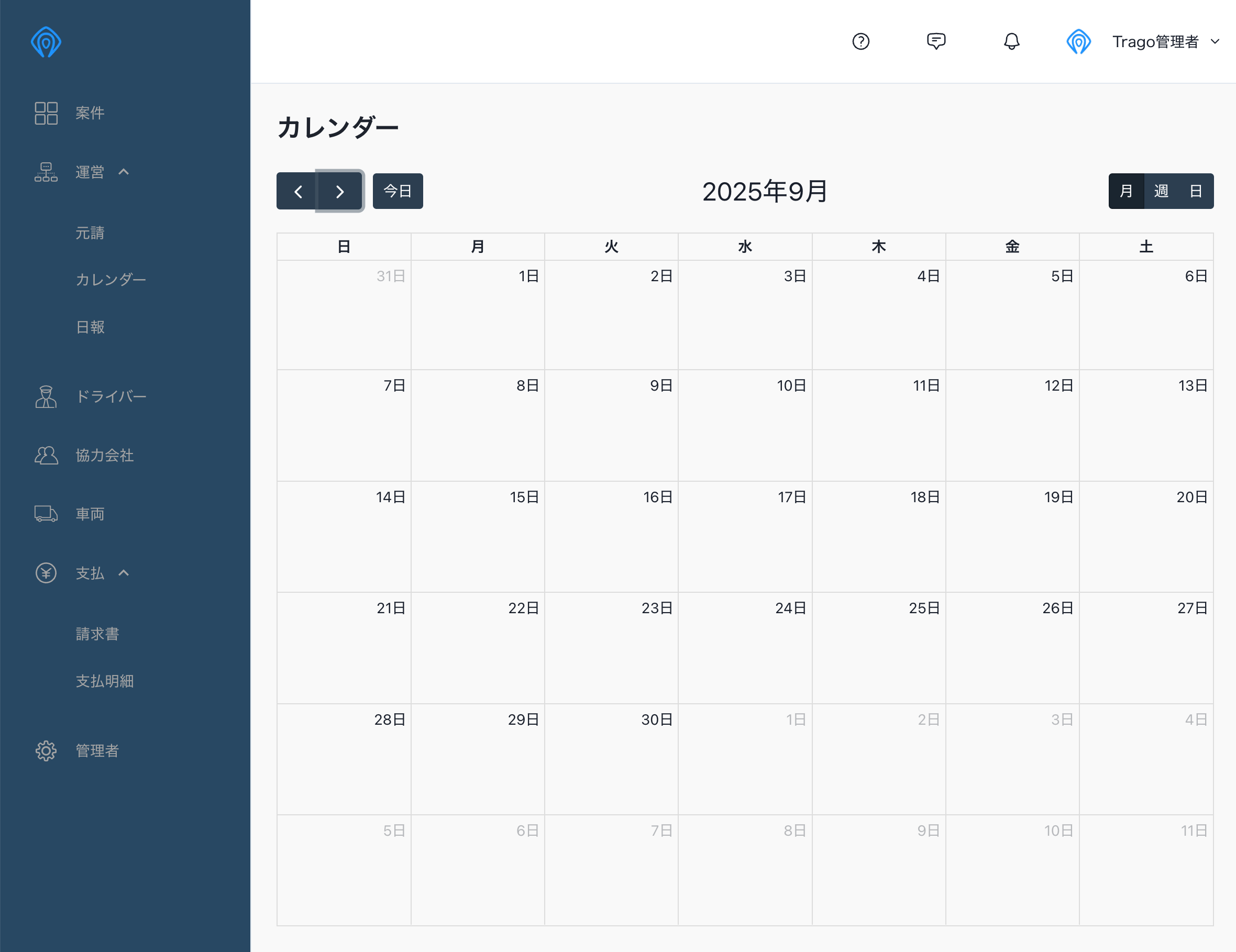Switch calendar to 月 month view
Image resolution: width=1236 pixels, height=952 pixels.
(x=1126, y=191)
